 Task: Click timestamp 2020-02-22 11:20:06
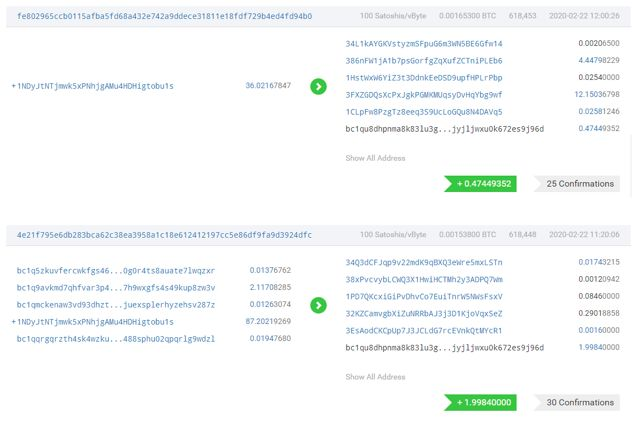click(584, 234)
